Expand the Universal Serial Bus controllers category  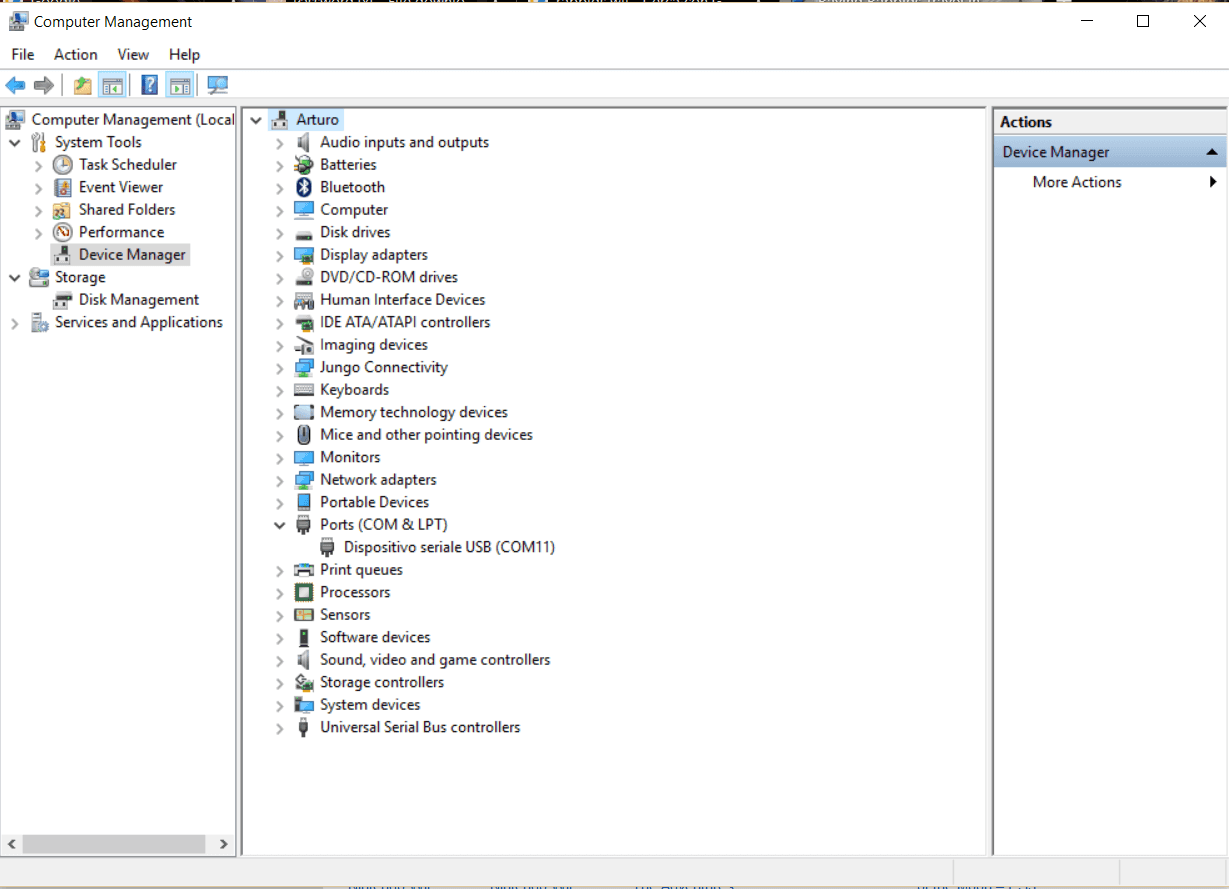[279, 727]
